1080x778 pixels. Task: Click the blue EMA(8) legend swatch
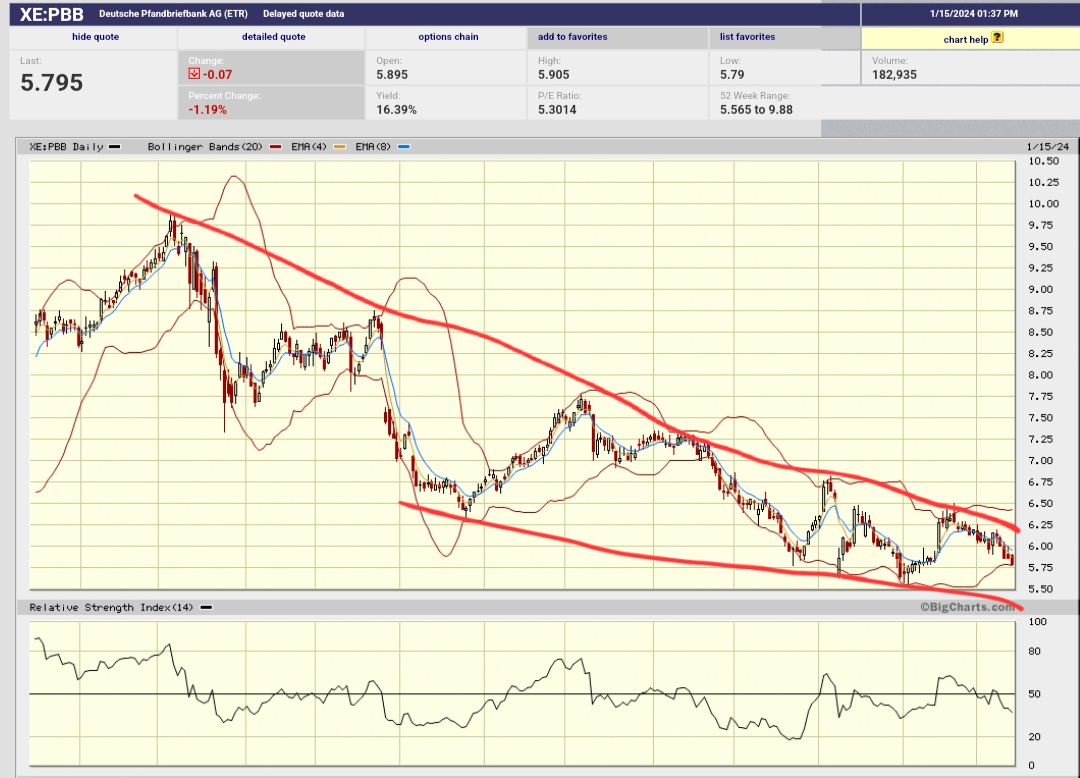click(404, 147)
